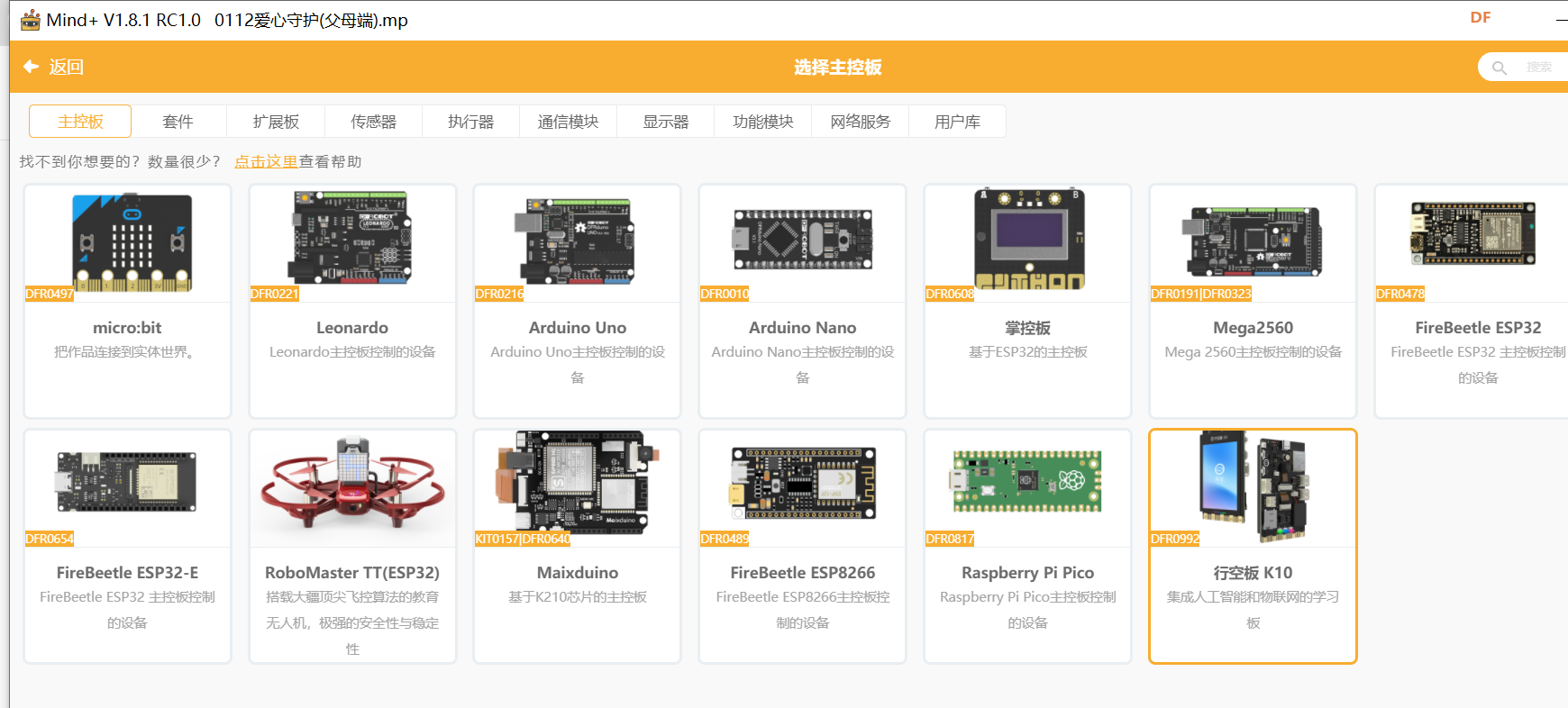Select the Leonardo board image
Viewport: 1568px width, 708px height.
click(x=351, y=238)
